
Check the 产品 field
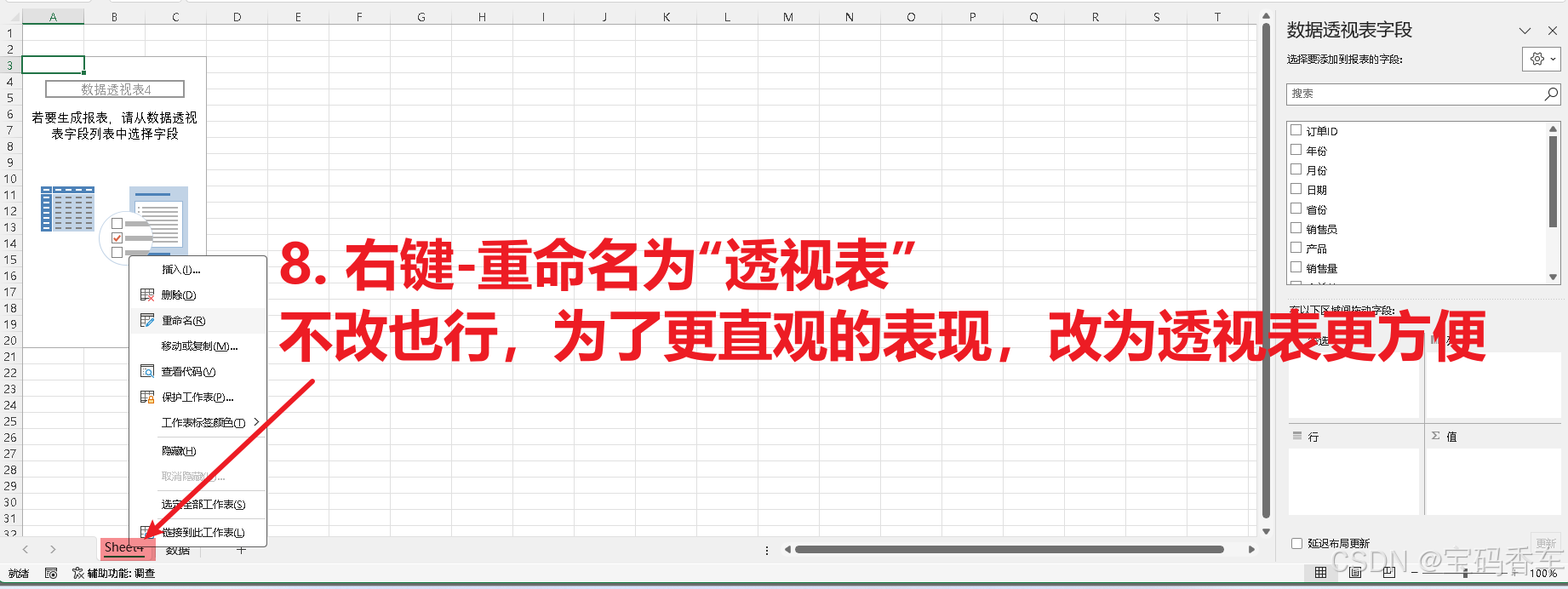(x=1296, y=248)
